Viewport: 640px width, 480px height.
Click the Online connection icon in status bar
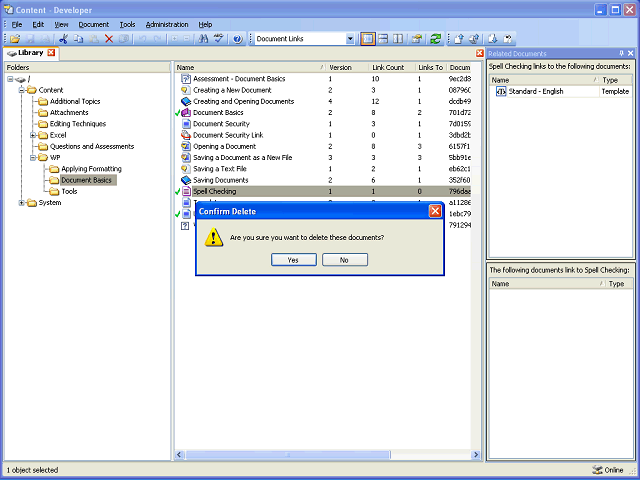coord(597,470)
